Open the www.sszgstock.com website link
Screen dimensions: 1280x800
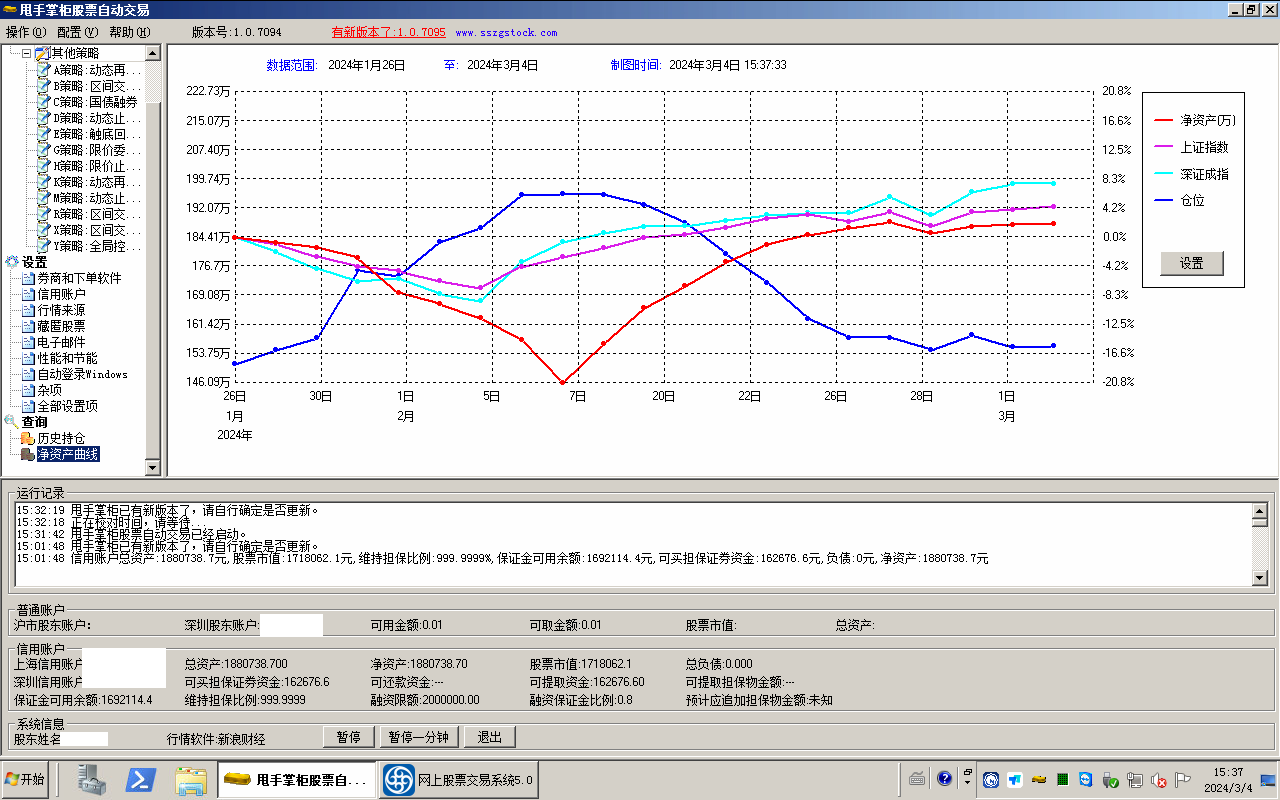coord(506,33)
